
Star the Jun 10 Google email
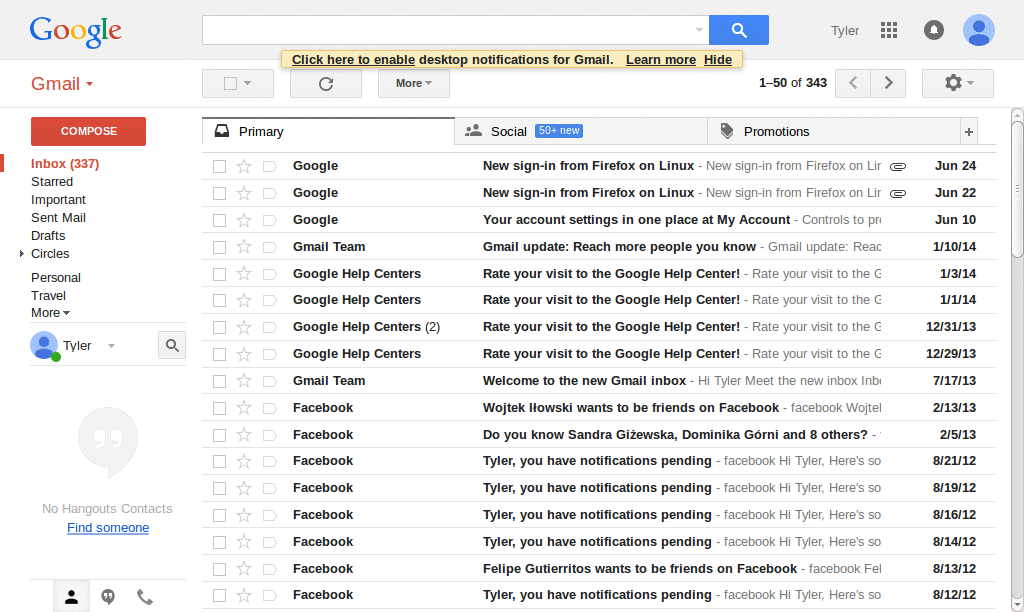[x=244, y=220]
